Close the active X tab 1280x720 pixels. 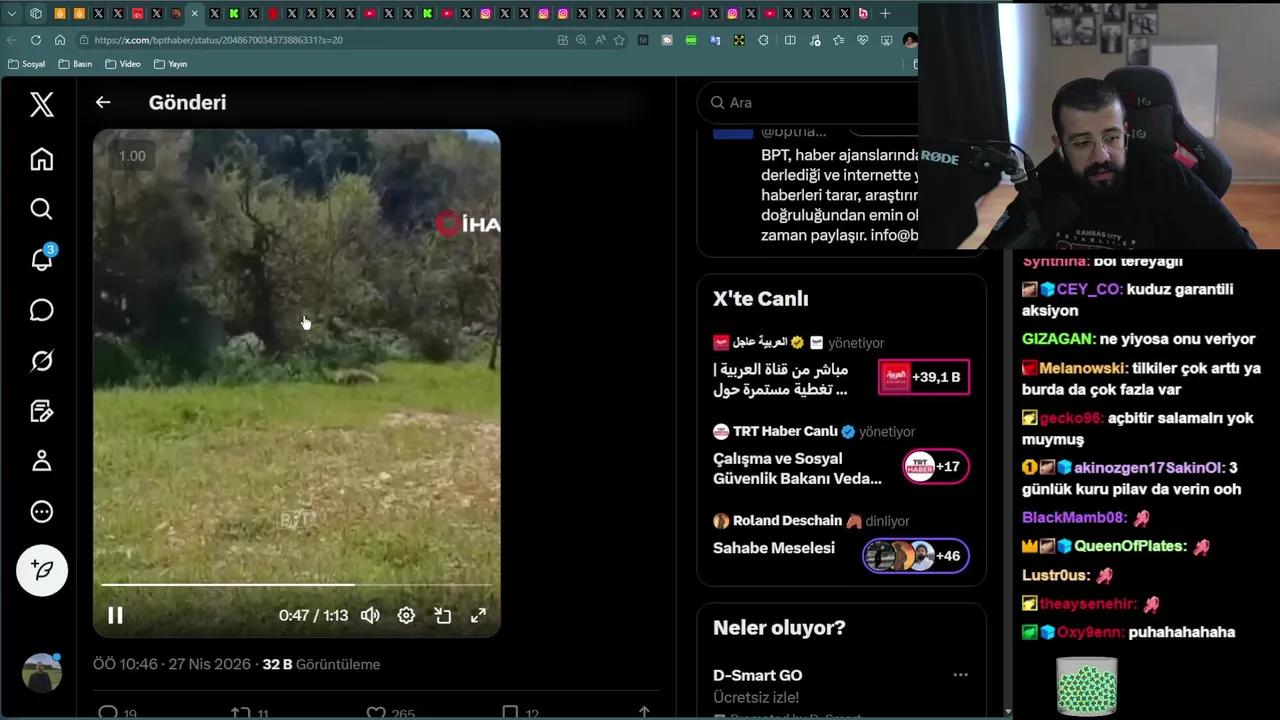pos(194,14)
